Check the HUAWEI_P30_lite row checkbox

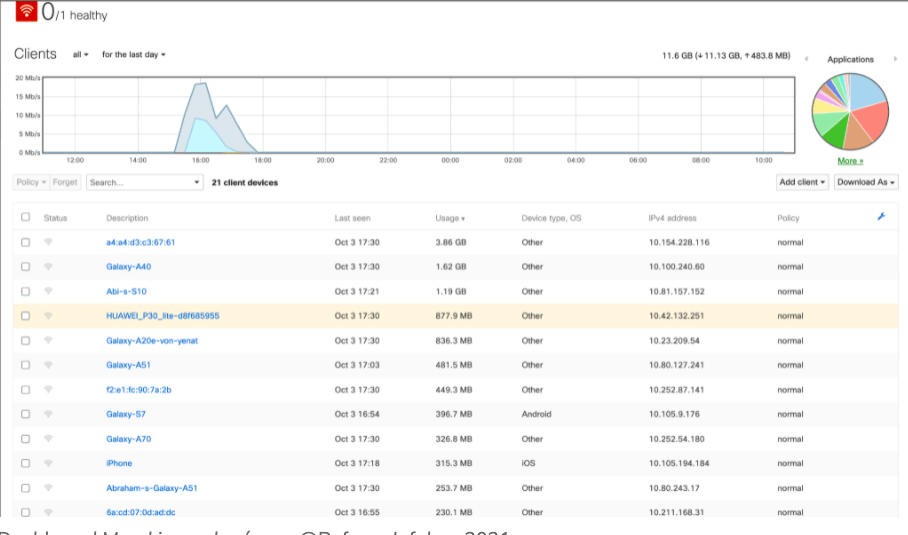click(x=25, y=316)
